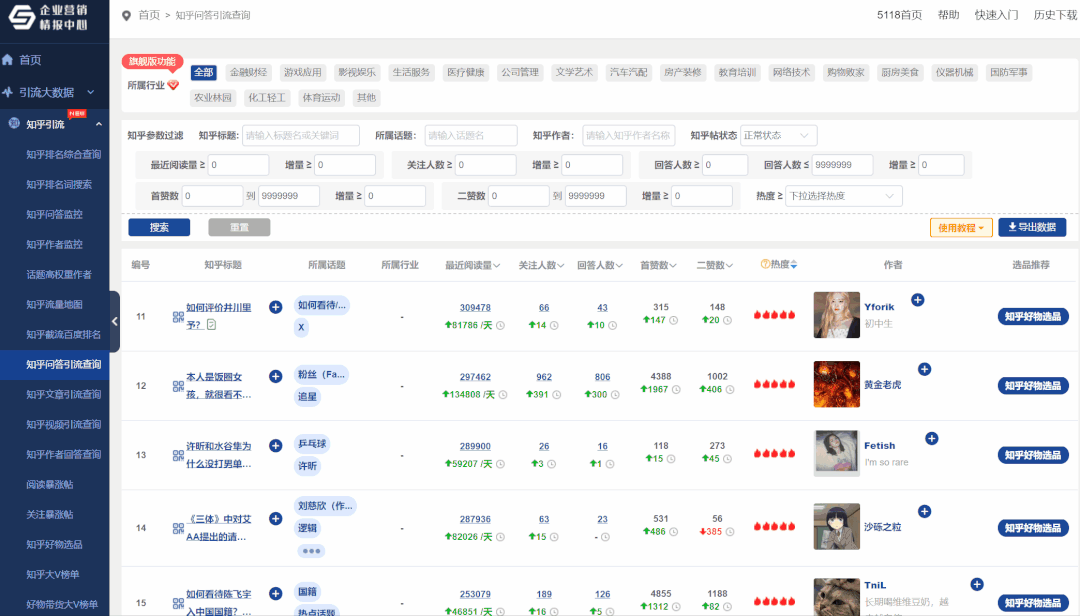Add author TniL with plus icon
The image size is (1080, 616).
click(977, 584)
